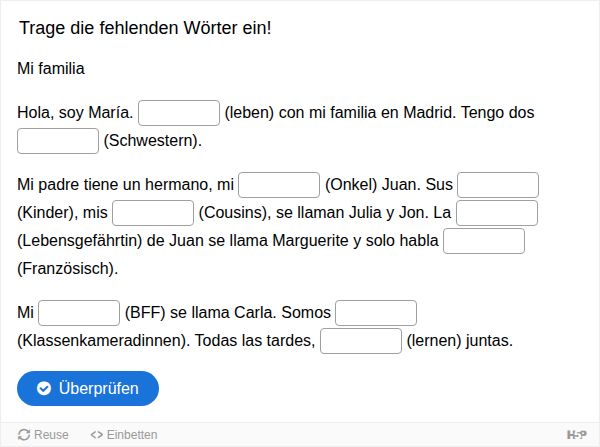Focus the blank before (Schwestern)
The width and height of the screenshot is (600, 447).
58,141
